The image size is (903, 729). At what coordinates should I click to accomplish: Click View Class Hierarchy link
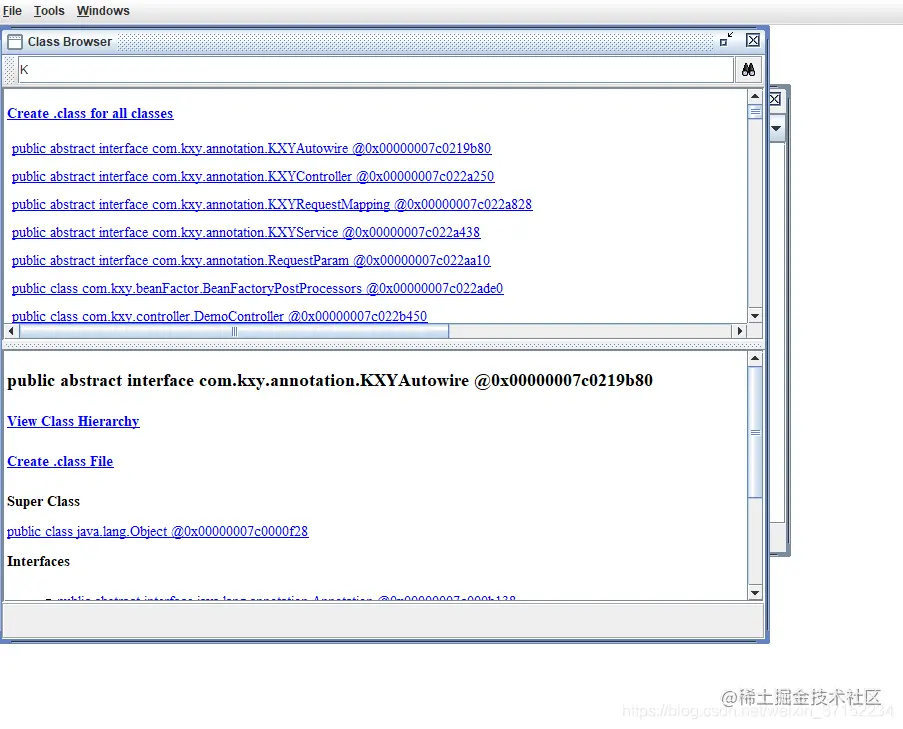(x=73, y=422)
